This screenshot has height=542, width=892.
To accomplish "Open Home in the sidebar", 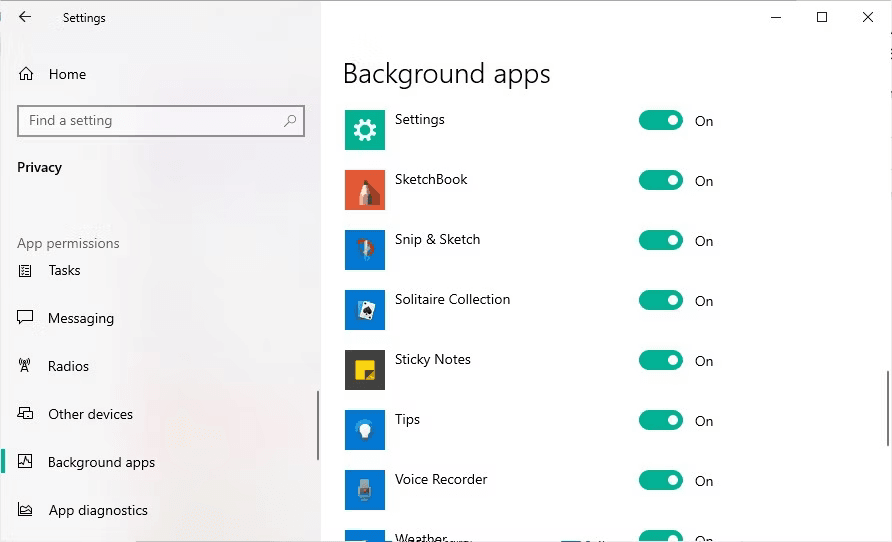I will coord(67,74).
